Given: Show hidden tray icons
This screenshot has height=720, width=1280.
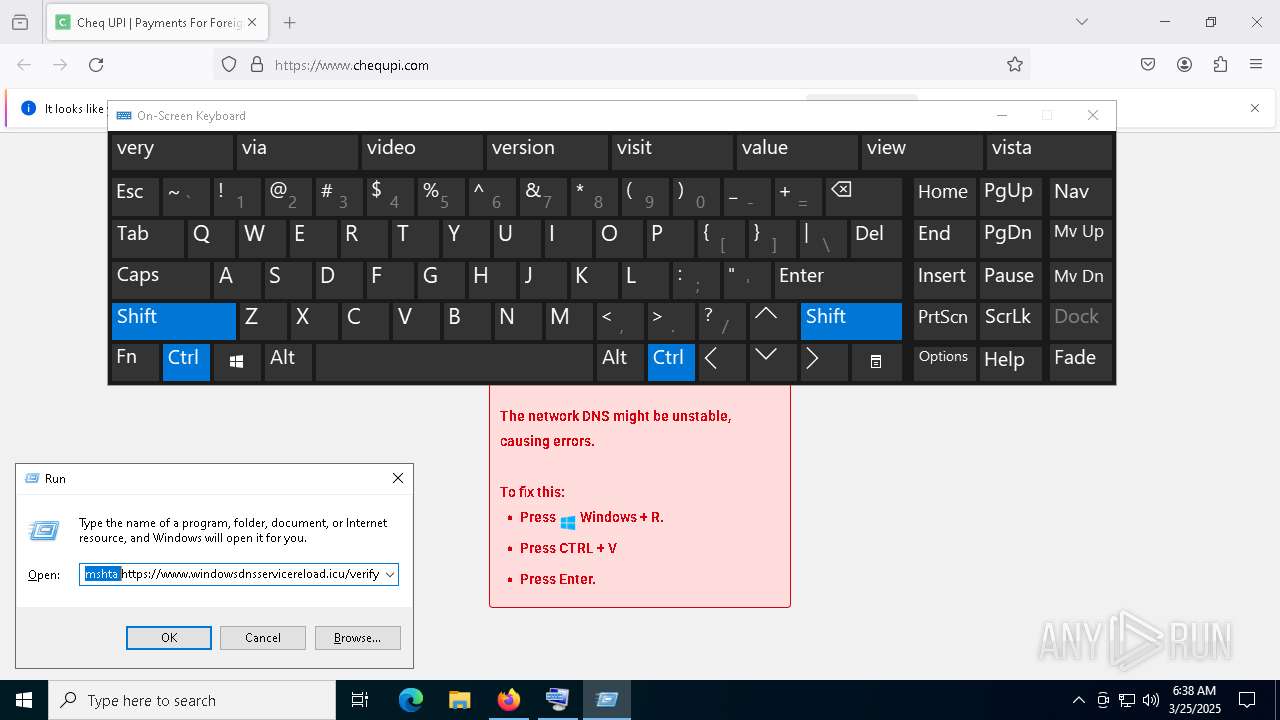Looking at the screenshot, I should (1078, 700).
